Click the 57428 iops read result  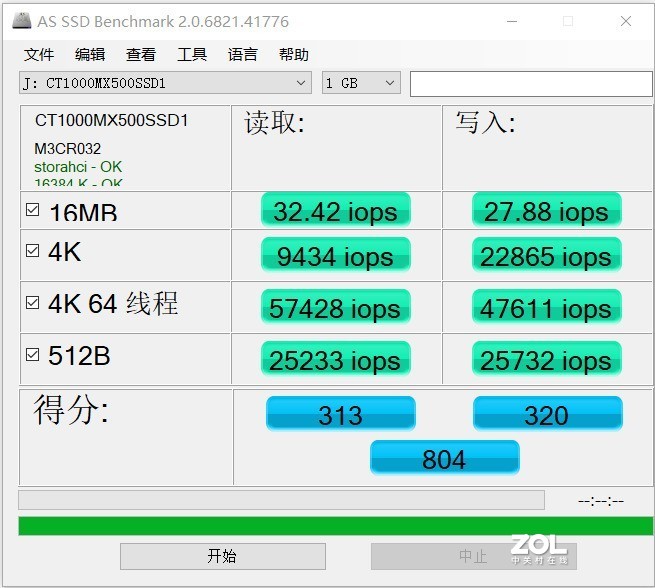(335, 307)
